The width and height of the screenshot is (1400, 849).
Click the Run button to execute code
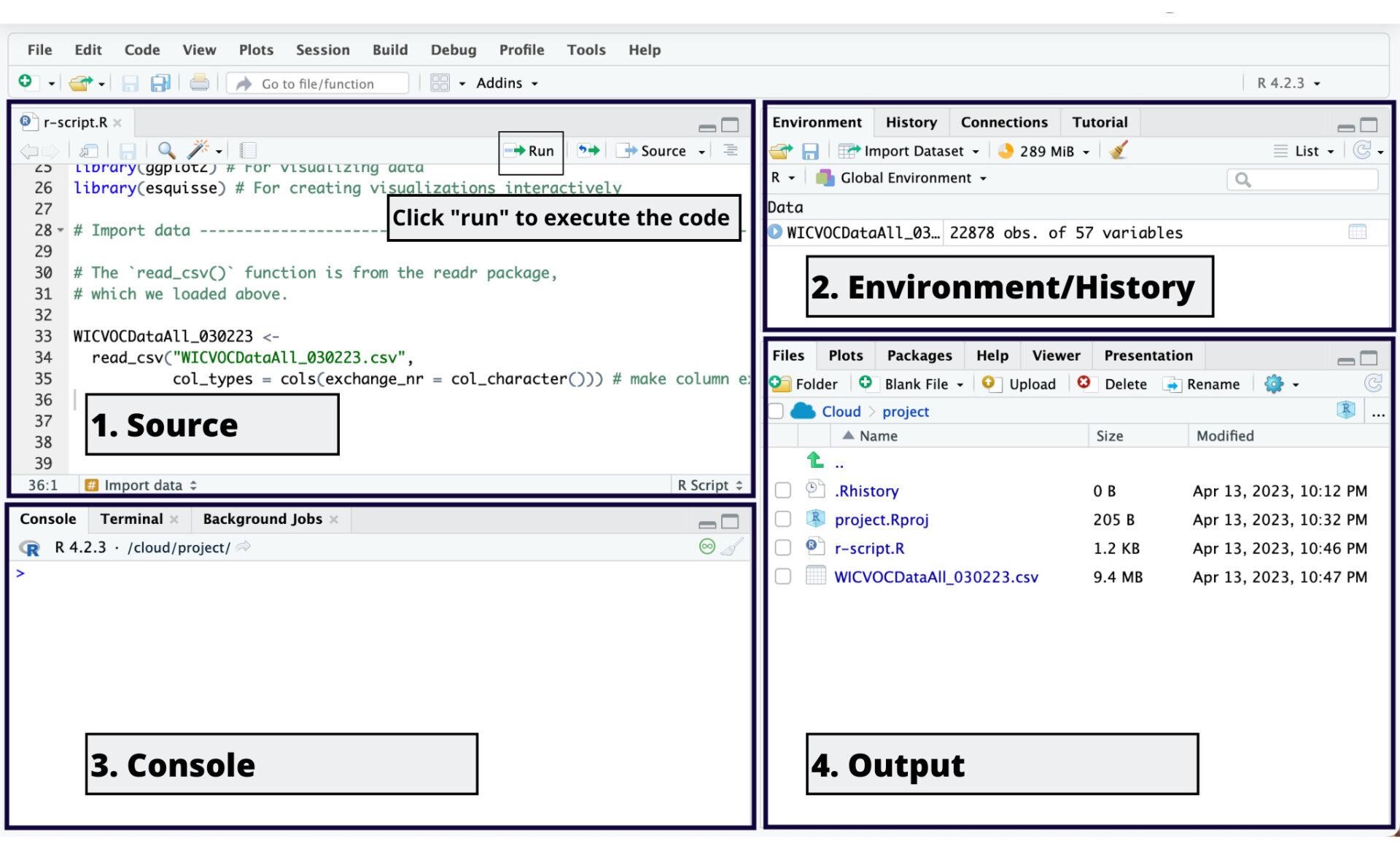click(531, 150)
